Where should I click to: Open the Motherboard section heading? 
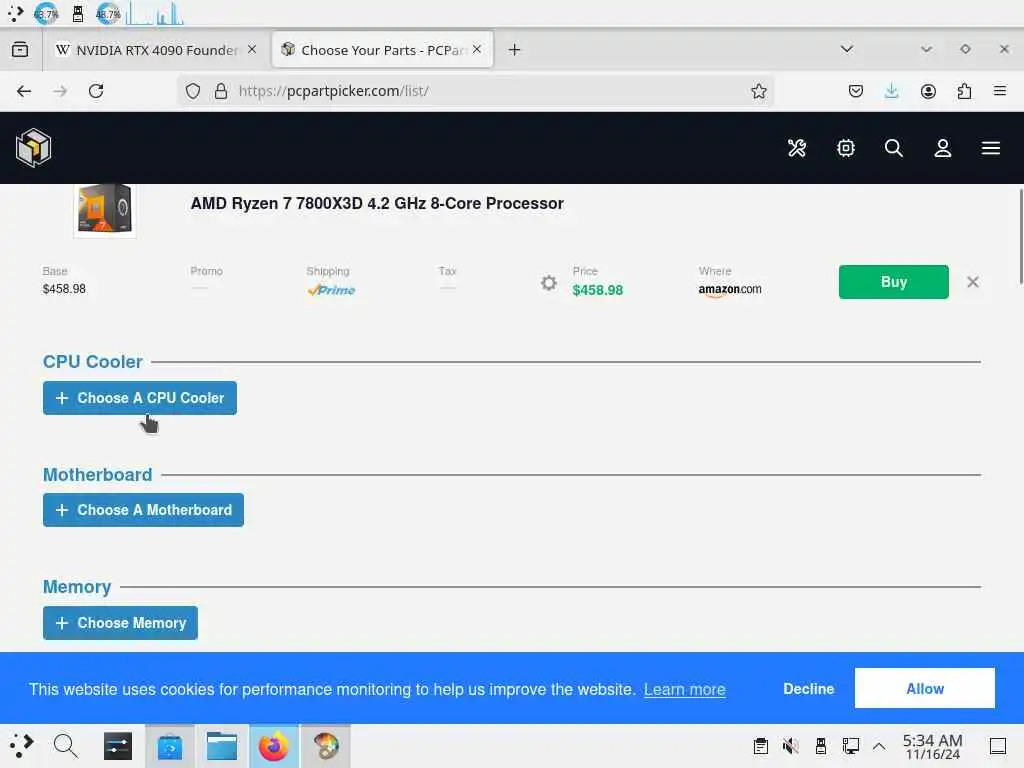[97, 475]
